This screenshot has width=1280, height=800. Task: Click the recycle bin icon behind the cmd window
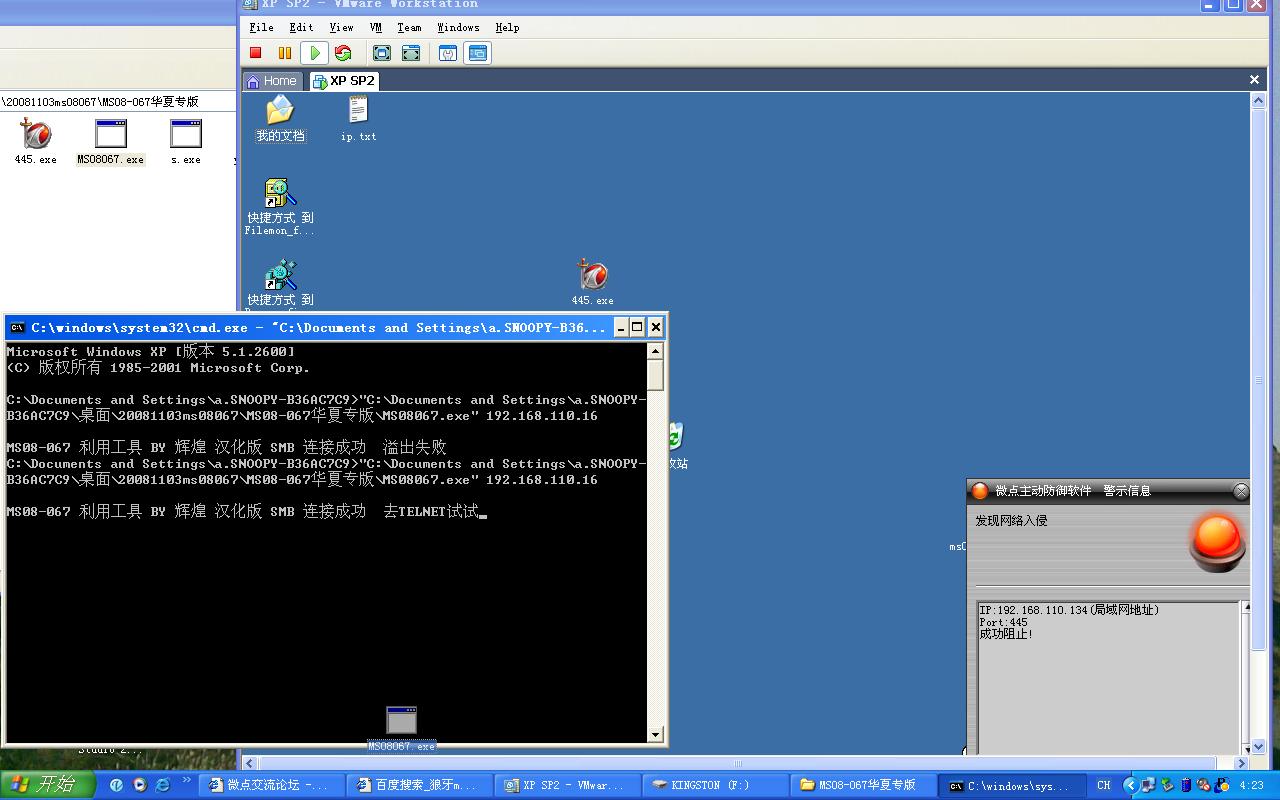(x=677, y=436)
